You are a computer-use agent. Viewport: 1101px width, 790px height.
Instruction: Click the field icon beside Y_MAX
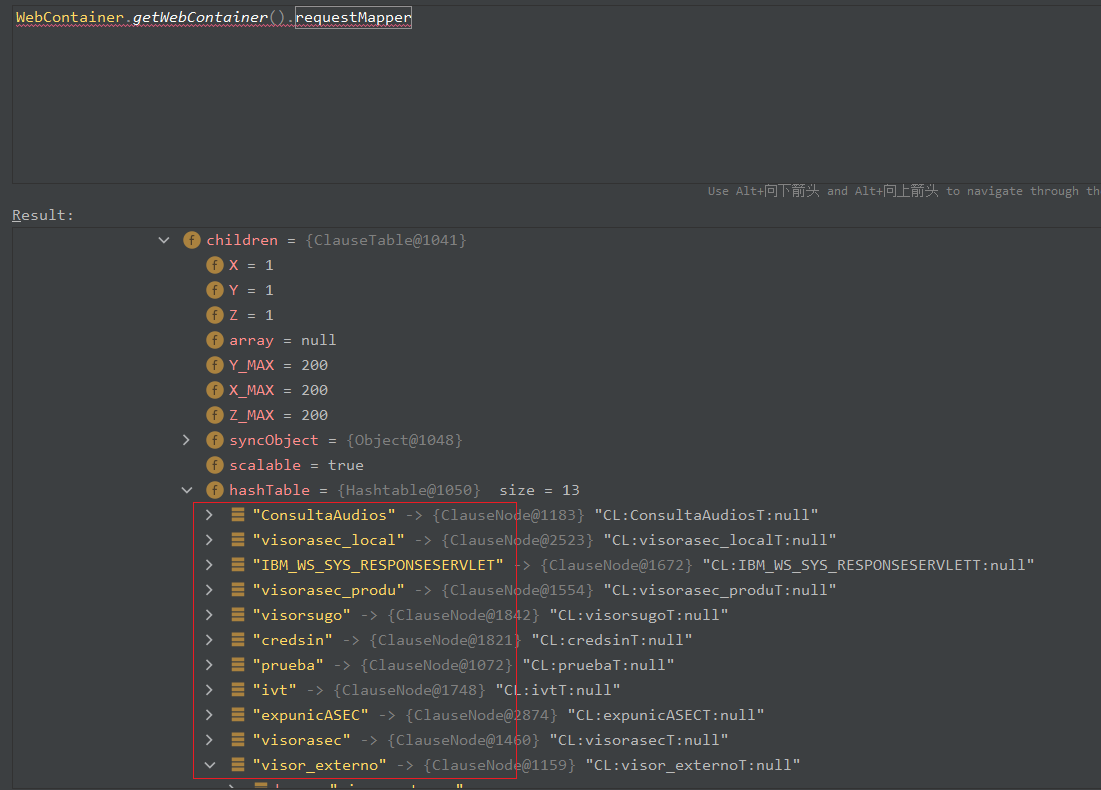click(x=215, y=365)
